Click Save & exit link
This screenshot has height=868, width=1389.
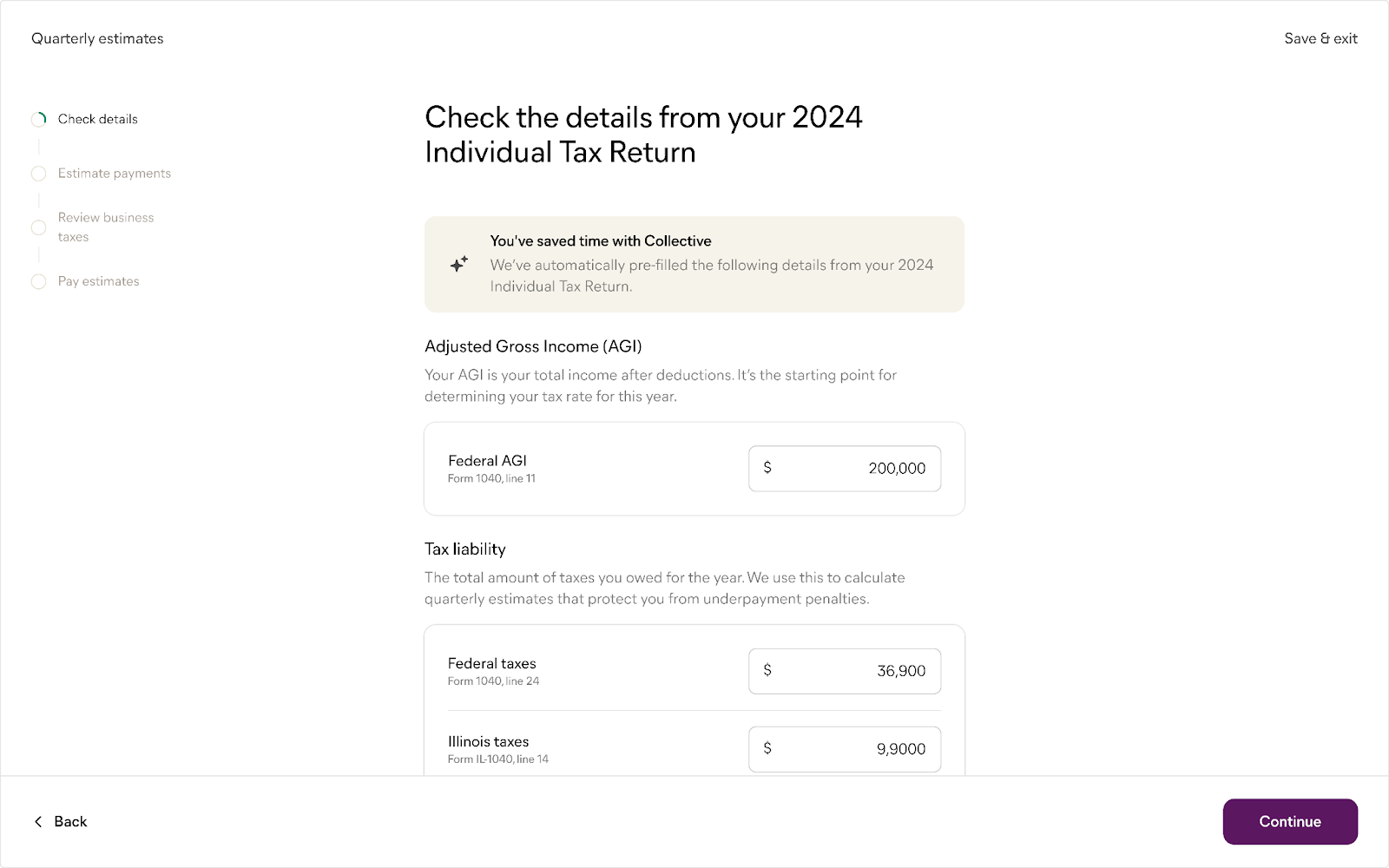[1320, 38]
